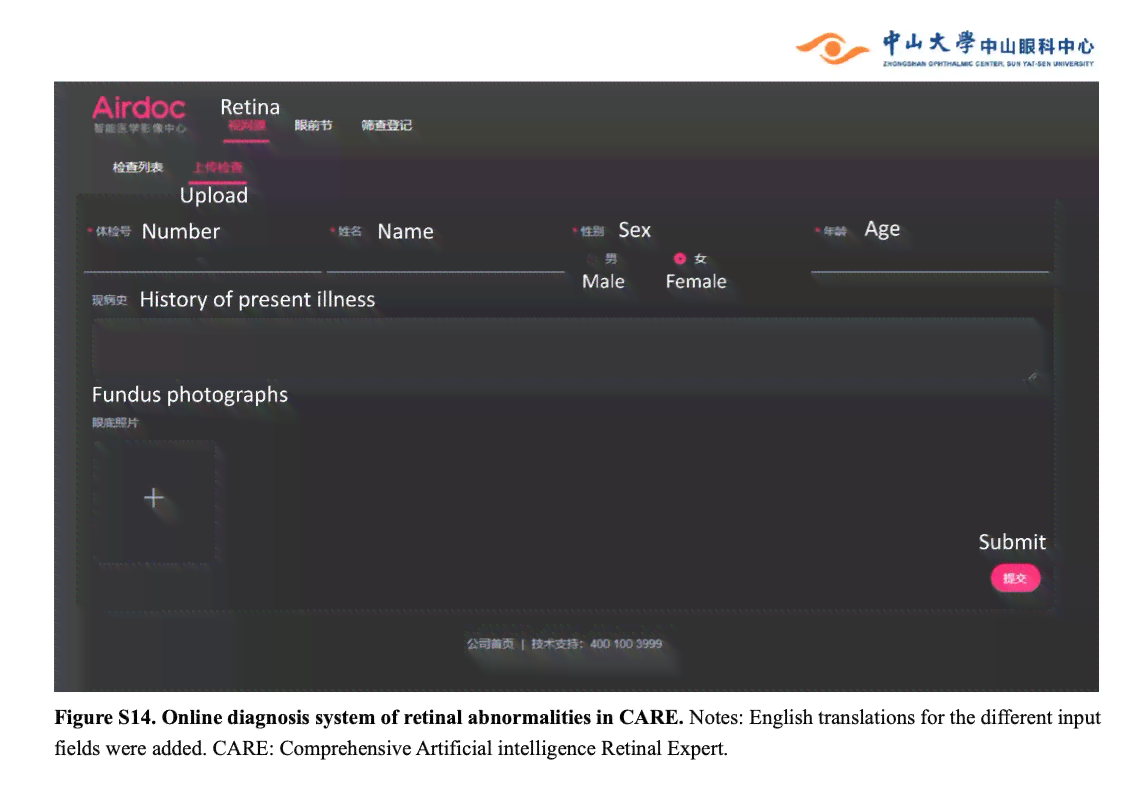Select the Female radio button
Viewport: 1134px width, 788px height.
click(680, 258)
